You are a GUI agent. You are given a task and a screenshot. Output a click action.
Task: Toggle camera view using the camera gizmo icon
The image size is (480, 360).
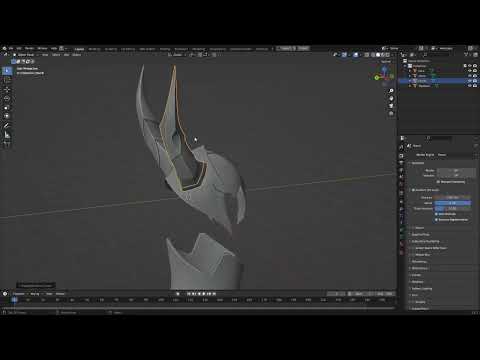(x=391, y=106)
